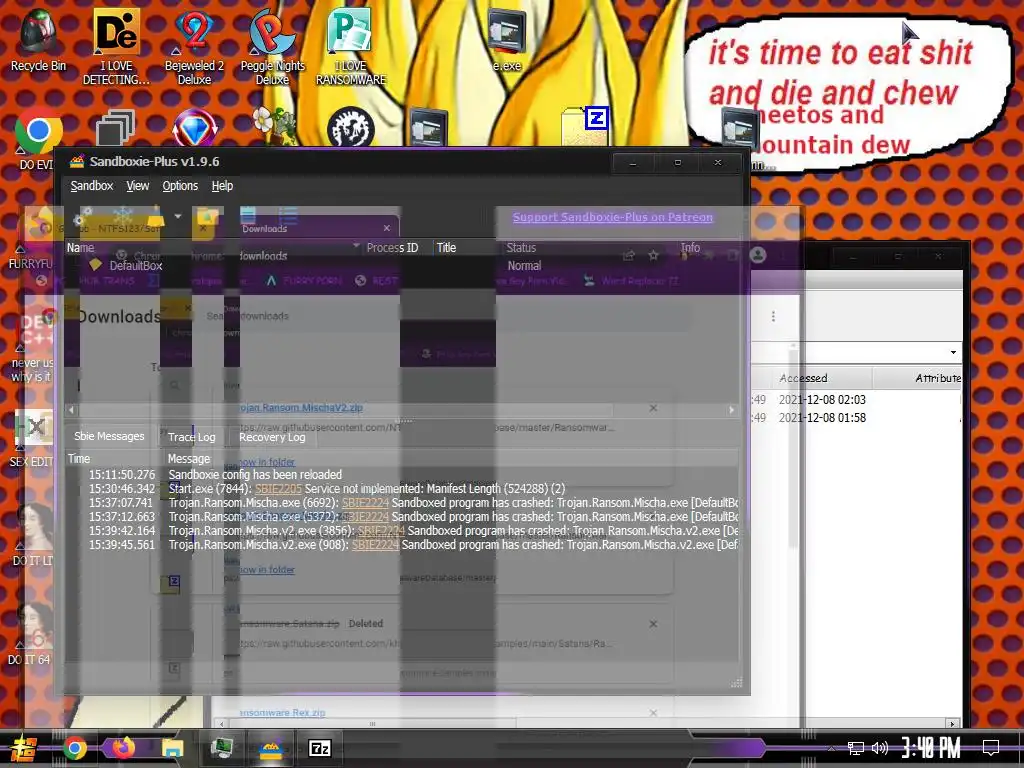
Task: Switch to the Trace Log tab
Action: 191,437
